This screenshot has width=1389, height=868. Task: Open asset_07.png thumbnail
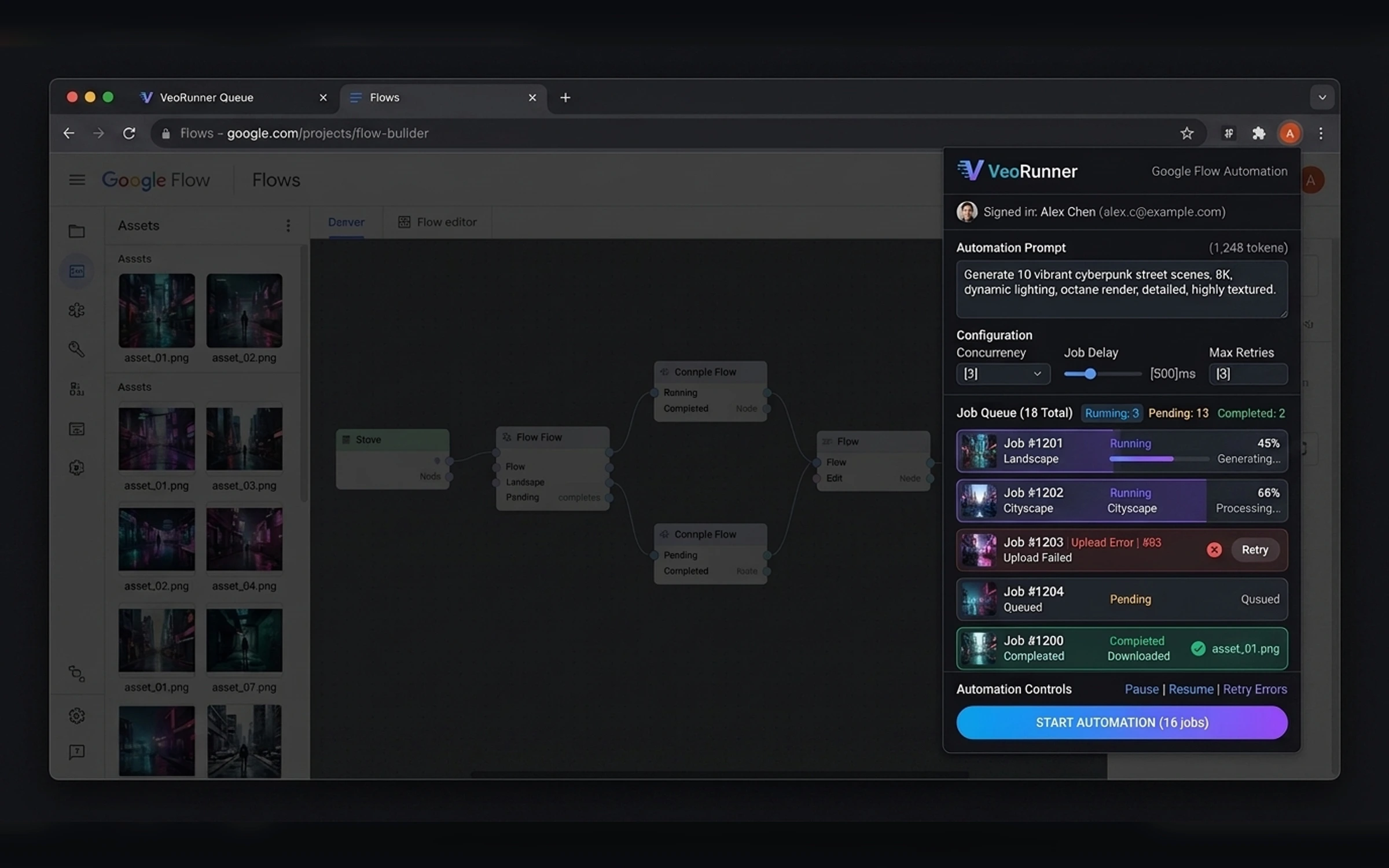pos(244,640)
